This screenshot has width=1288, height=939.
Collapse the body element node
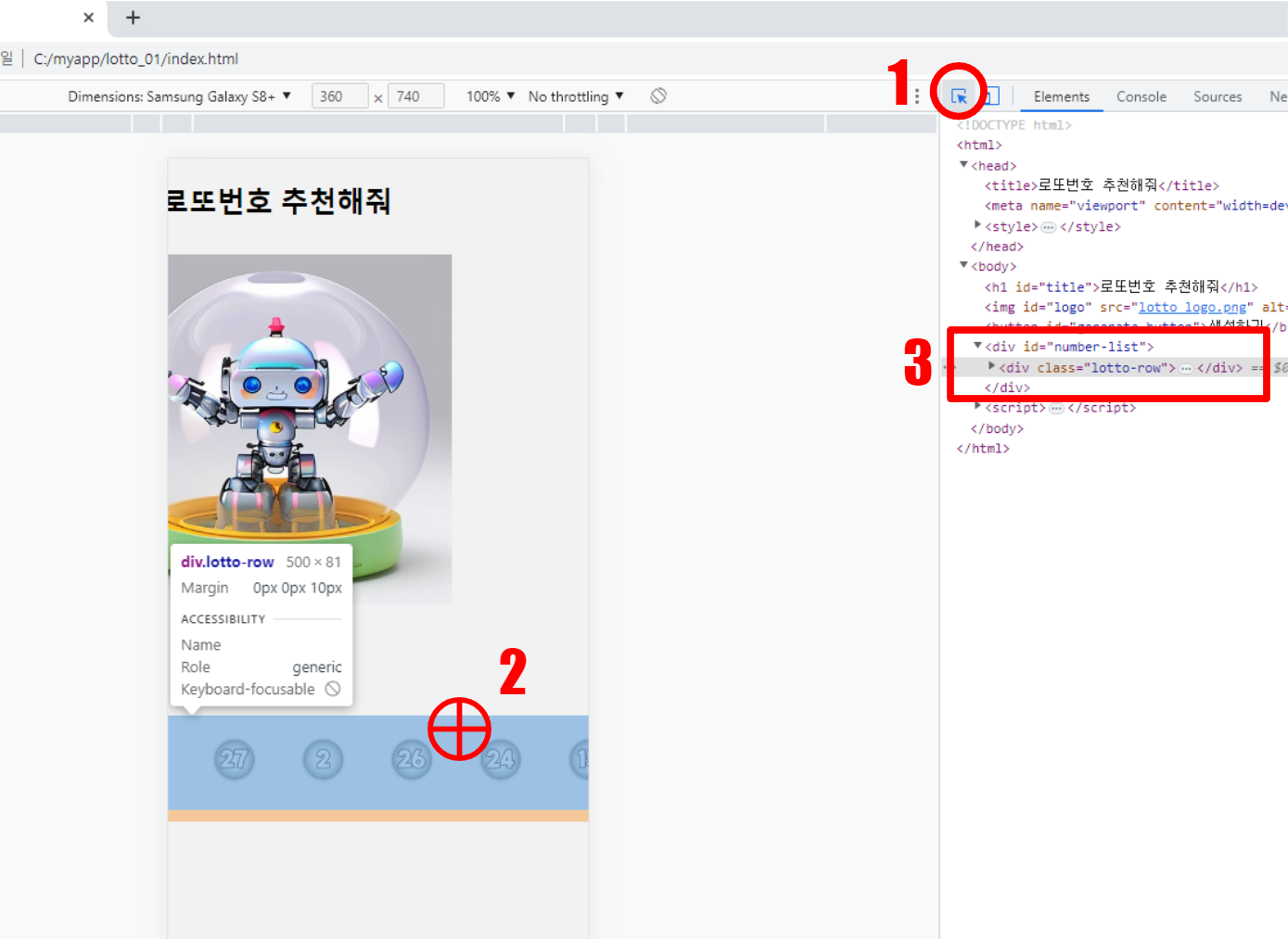963,265
